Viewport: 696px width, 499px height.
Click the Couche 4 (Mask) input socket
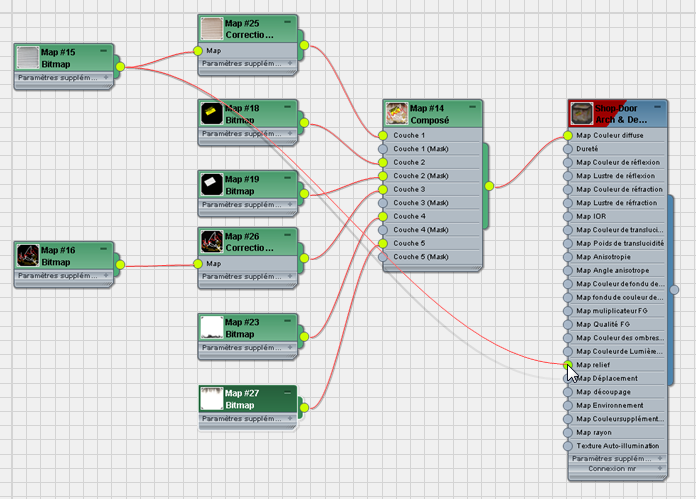(x=383, y=230)
